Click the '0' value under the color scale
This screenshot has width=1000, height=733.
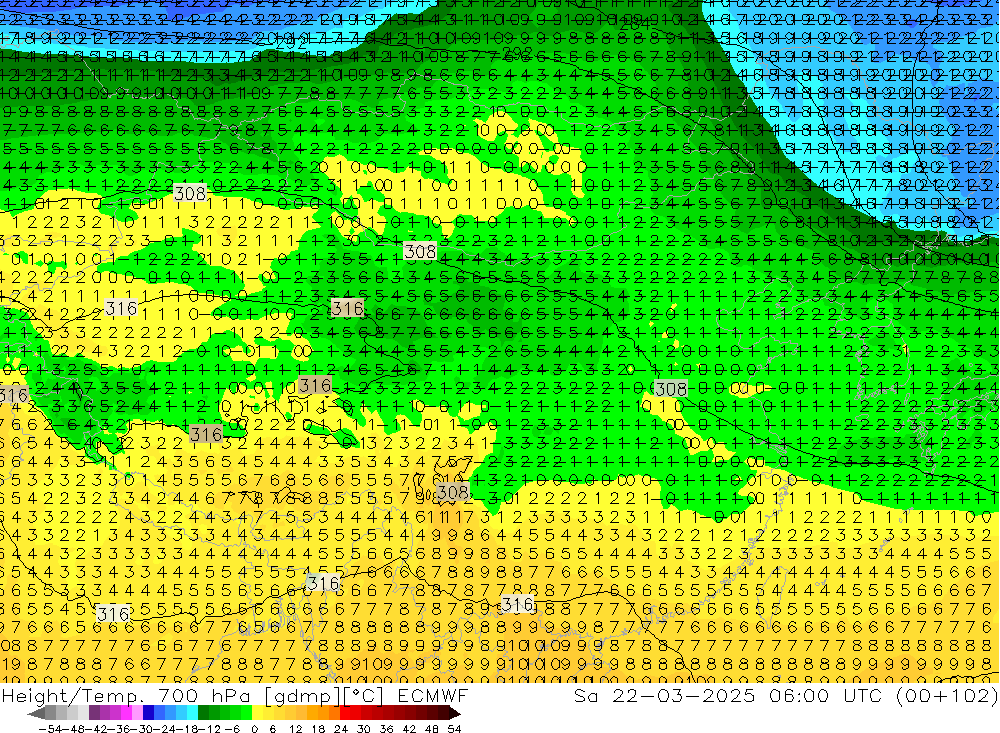[x=254, y=729]
